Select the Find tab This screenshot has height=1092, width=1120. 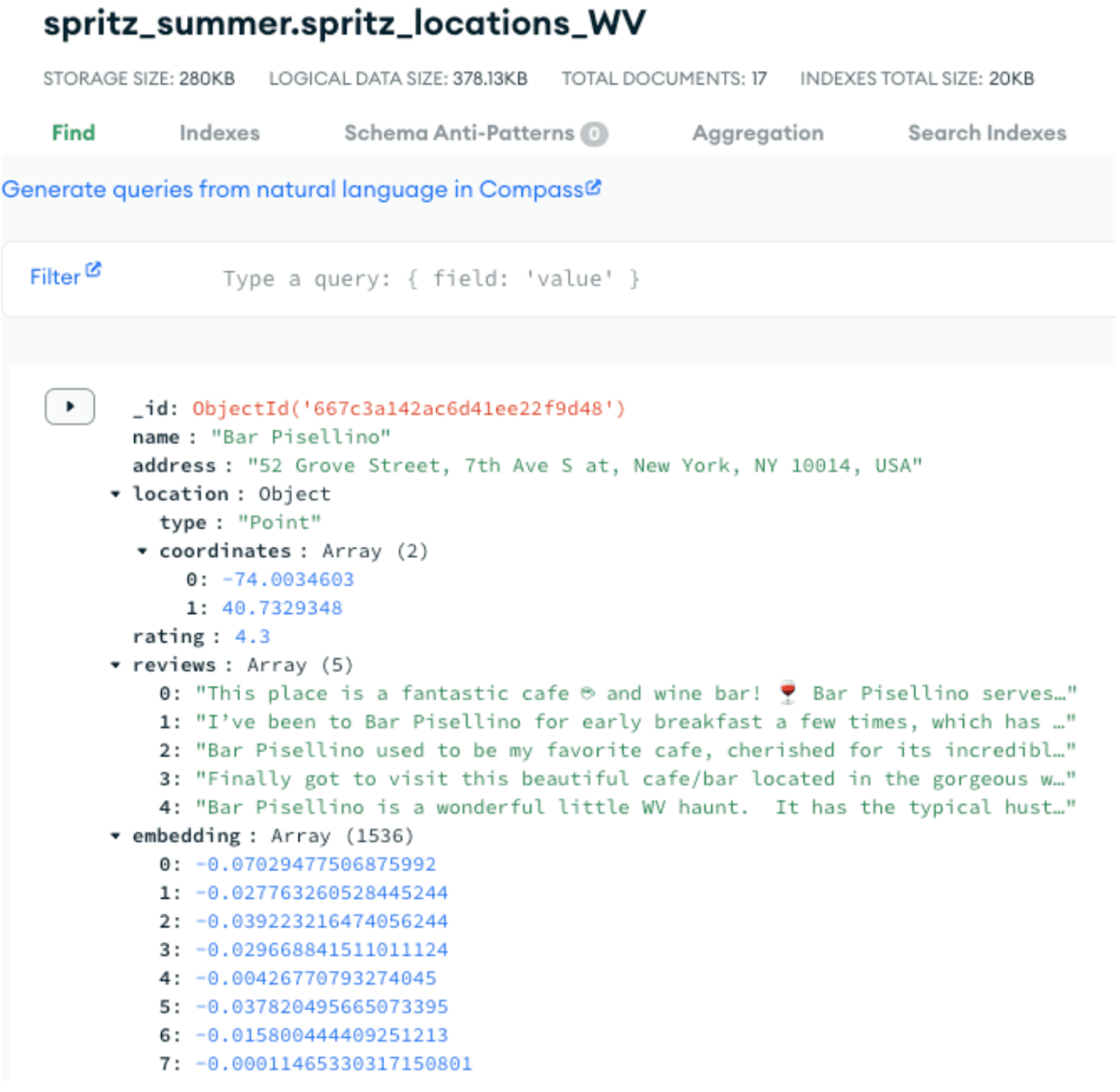pyautogui.click(x=73, y=133)
